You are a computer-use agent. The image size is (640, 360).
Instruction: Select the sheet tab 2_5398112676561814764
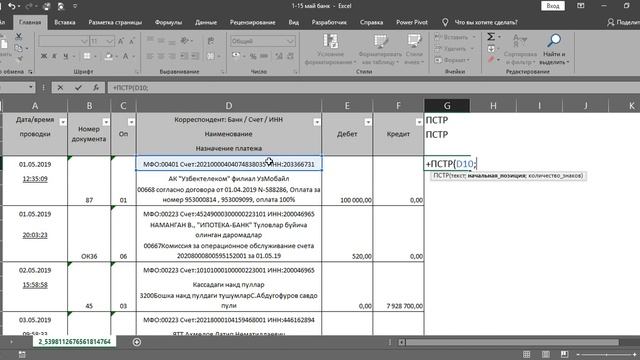click(x=74, y=342)
